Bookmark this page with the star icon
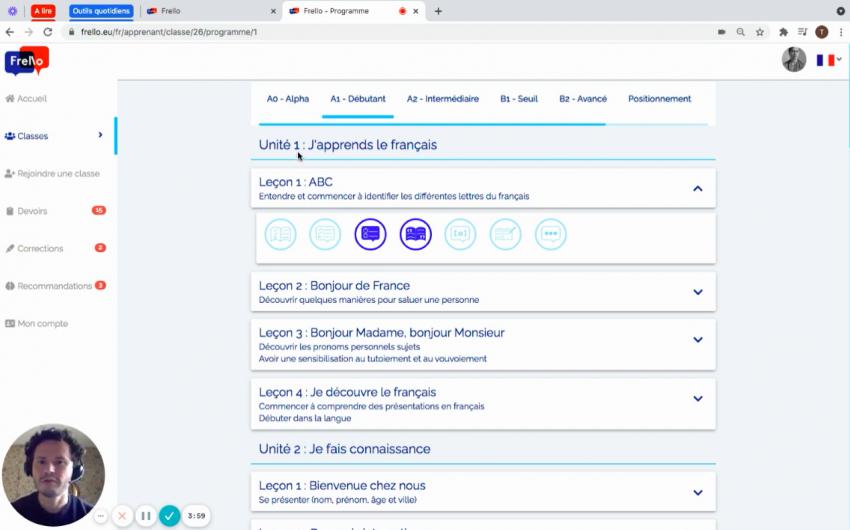 tap(760, 32)
